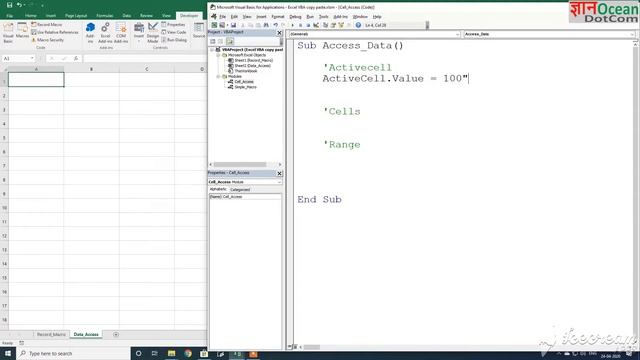This screenshot has width=640, height=360.
Task: Open Visual Basic from Excel ribbon
Action: coord(8,33)
